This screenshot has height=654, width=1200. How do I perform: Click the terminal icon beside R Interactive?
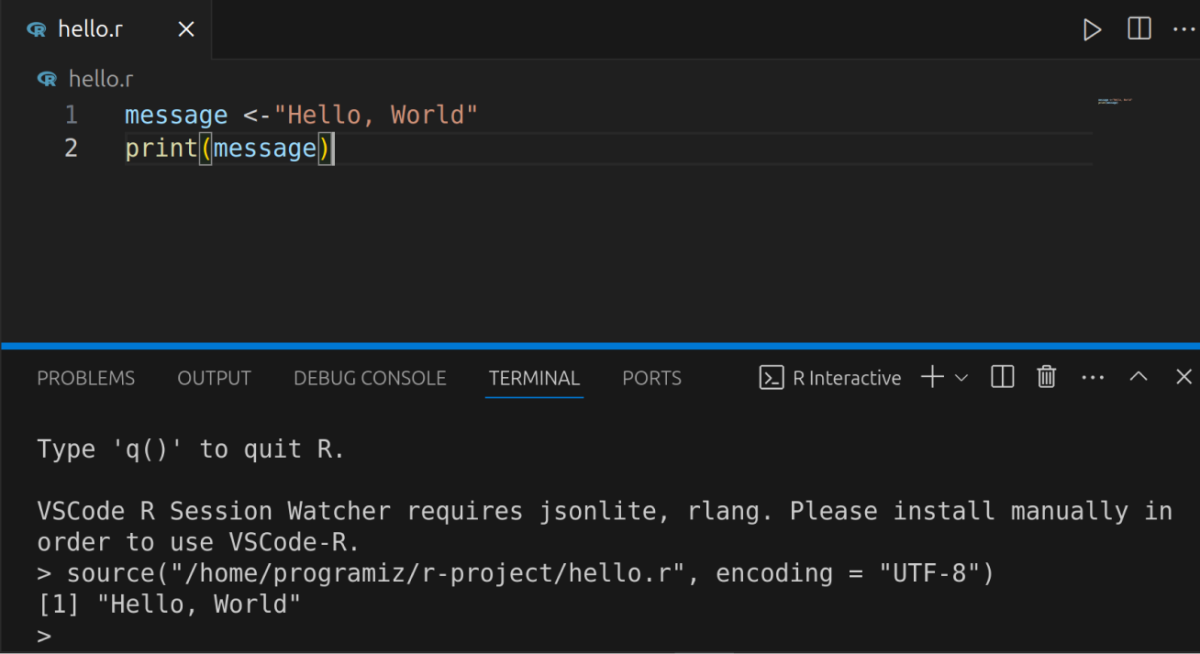pyautogui.click(x=771, y=377)
